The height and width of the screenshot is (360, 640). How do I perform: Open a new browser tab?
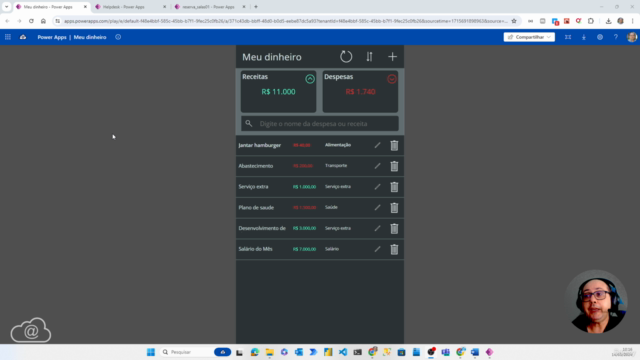(x=256, y=7)
